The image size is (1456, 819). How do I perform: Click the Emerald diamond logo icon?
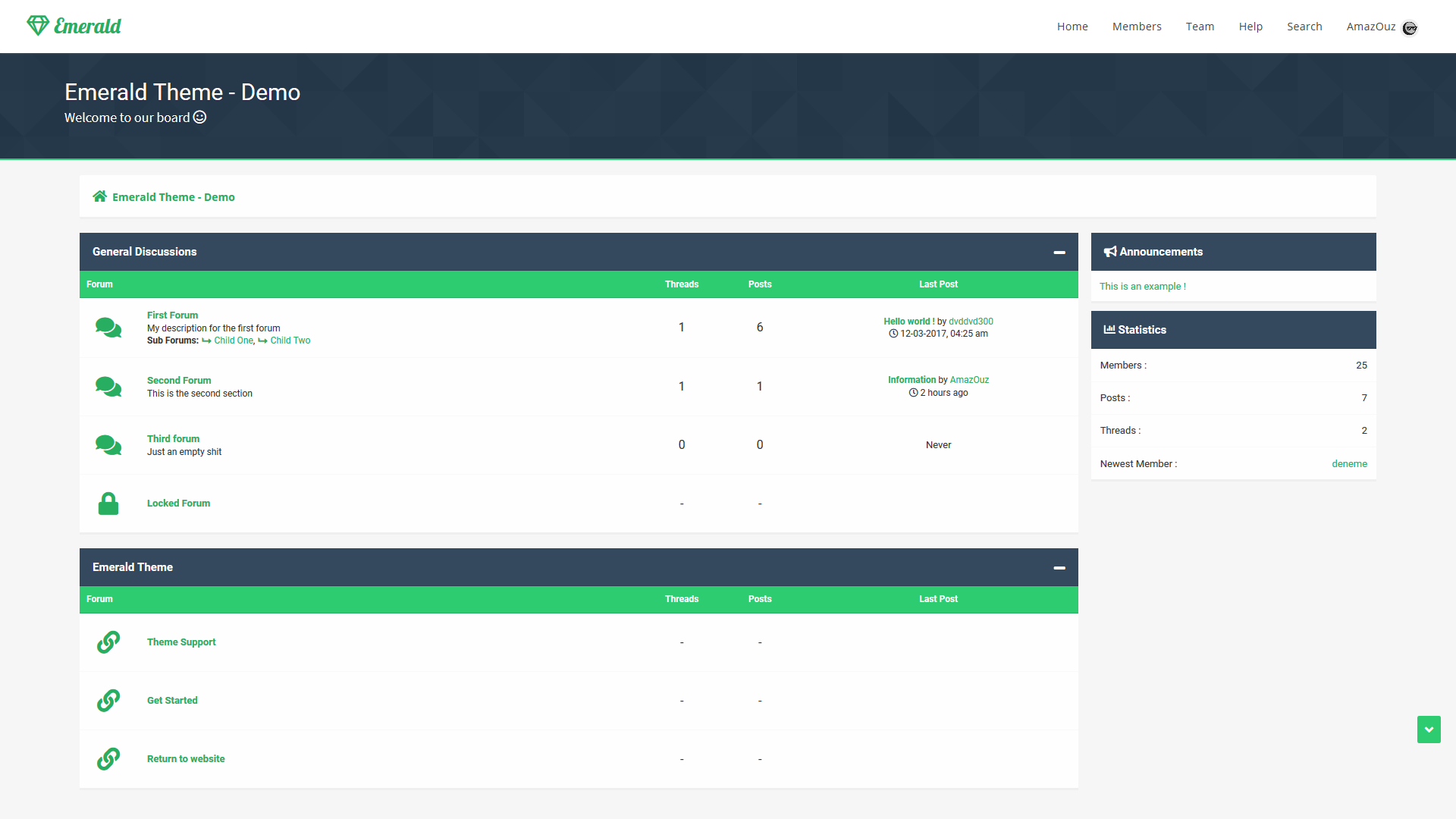[38, 26]
